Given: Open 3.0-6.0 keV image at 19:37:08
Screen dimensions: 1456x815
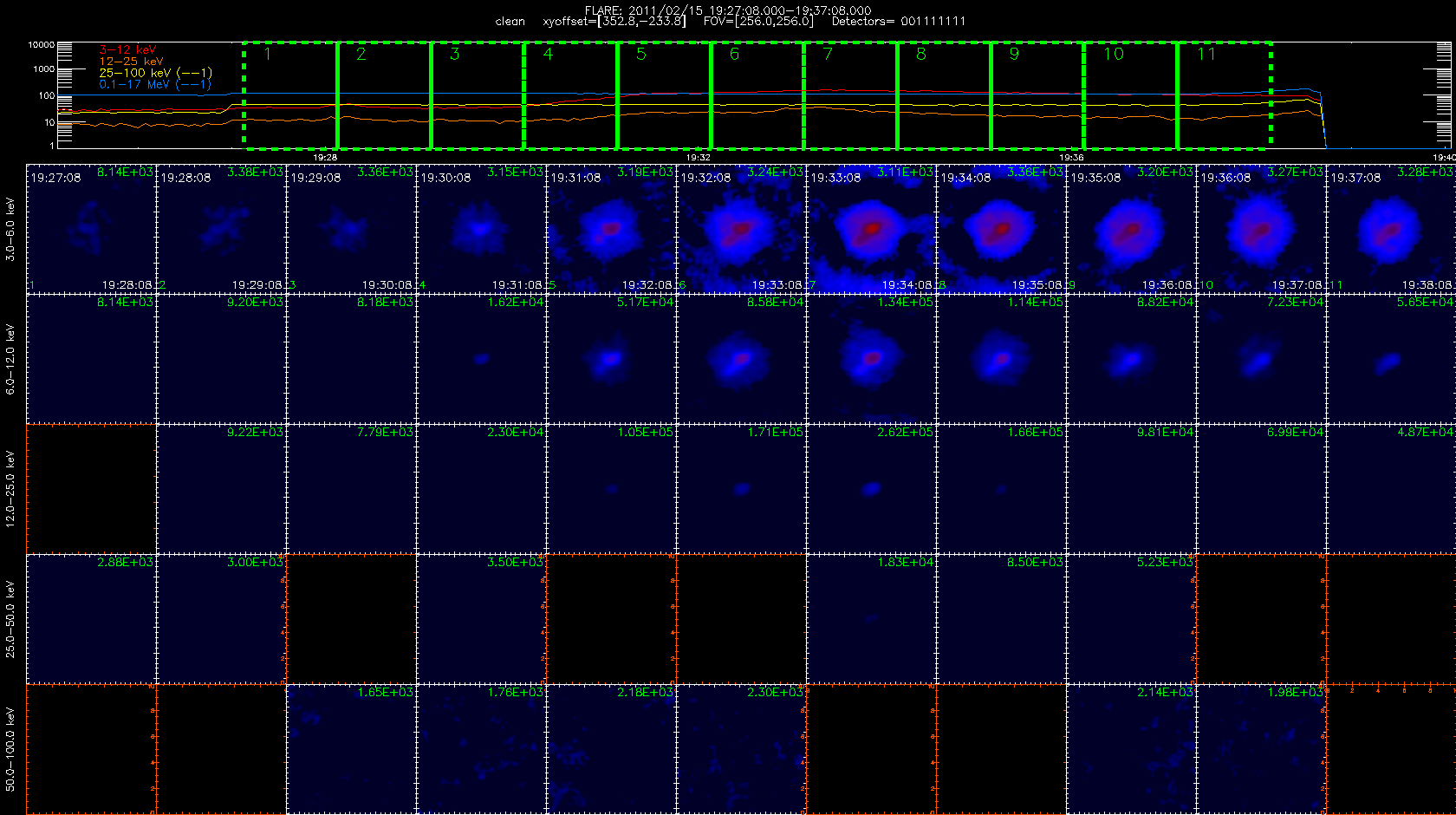Looking at the screenshot, I should [1391, 229].
